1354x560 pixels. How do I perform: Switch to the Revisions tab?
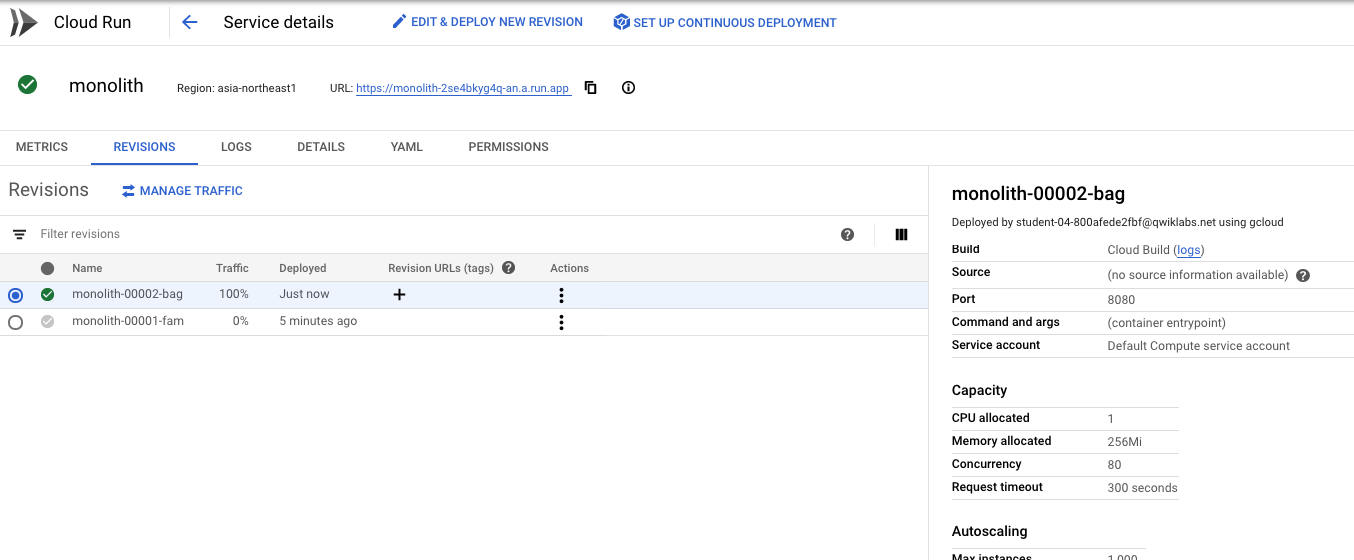coord(145,147)
